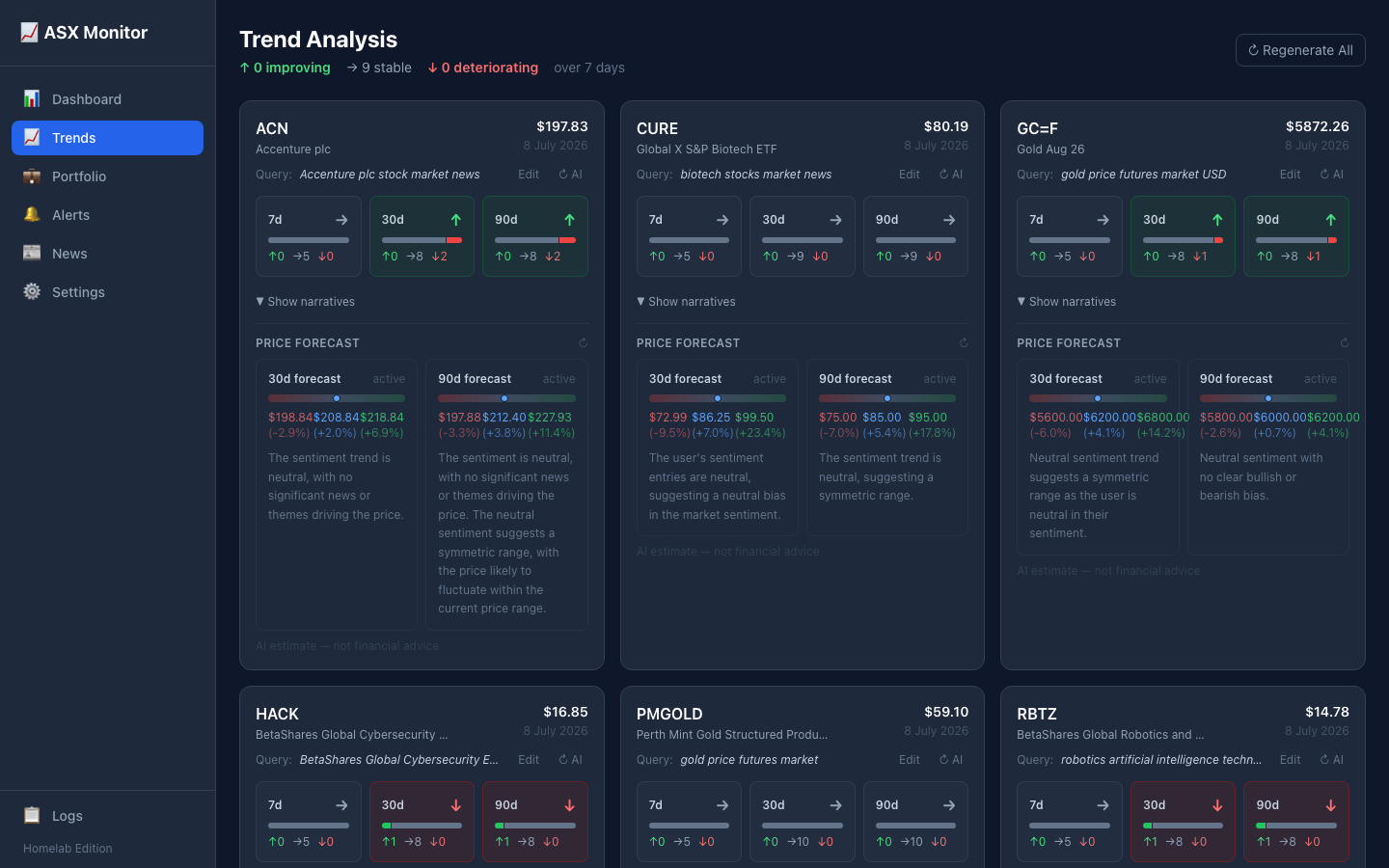Select PMGOLD 7d trend box
Viewport: 1389px width, 868px height.
pos(689,822)
